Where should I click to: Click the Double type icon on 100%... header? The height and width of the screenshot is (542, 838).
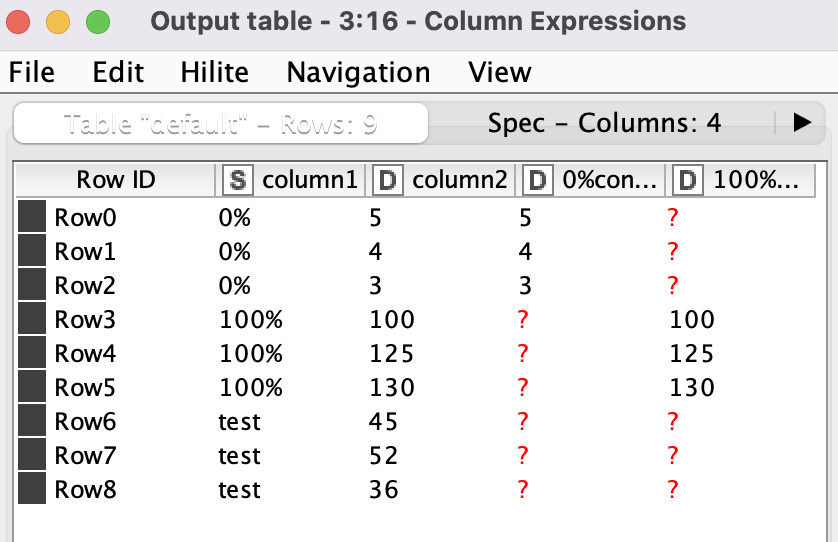(x=687, y=181)
